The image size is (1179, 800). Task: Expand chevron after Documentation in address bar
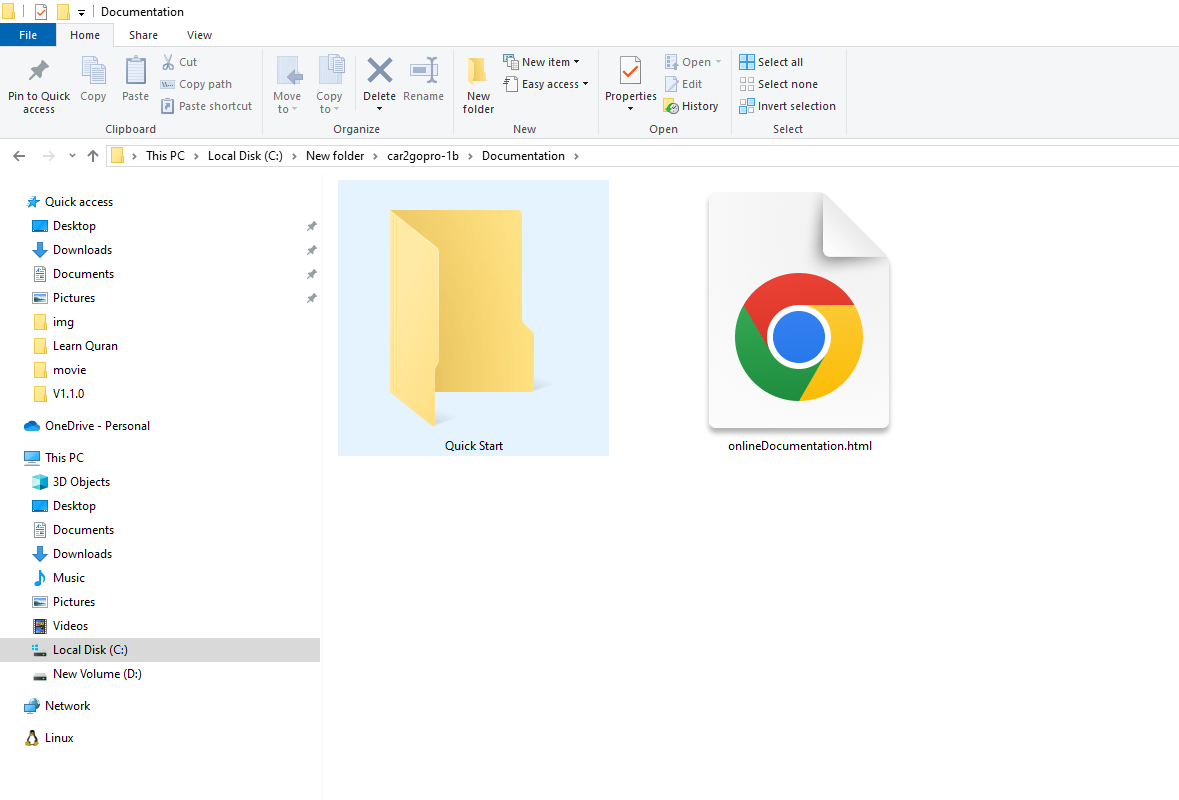click(x=577, y=156)
